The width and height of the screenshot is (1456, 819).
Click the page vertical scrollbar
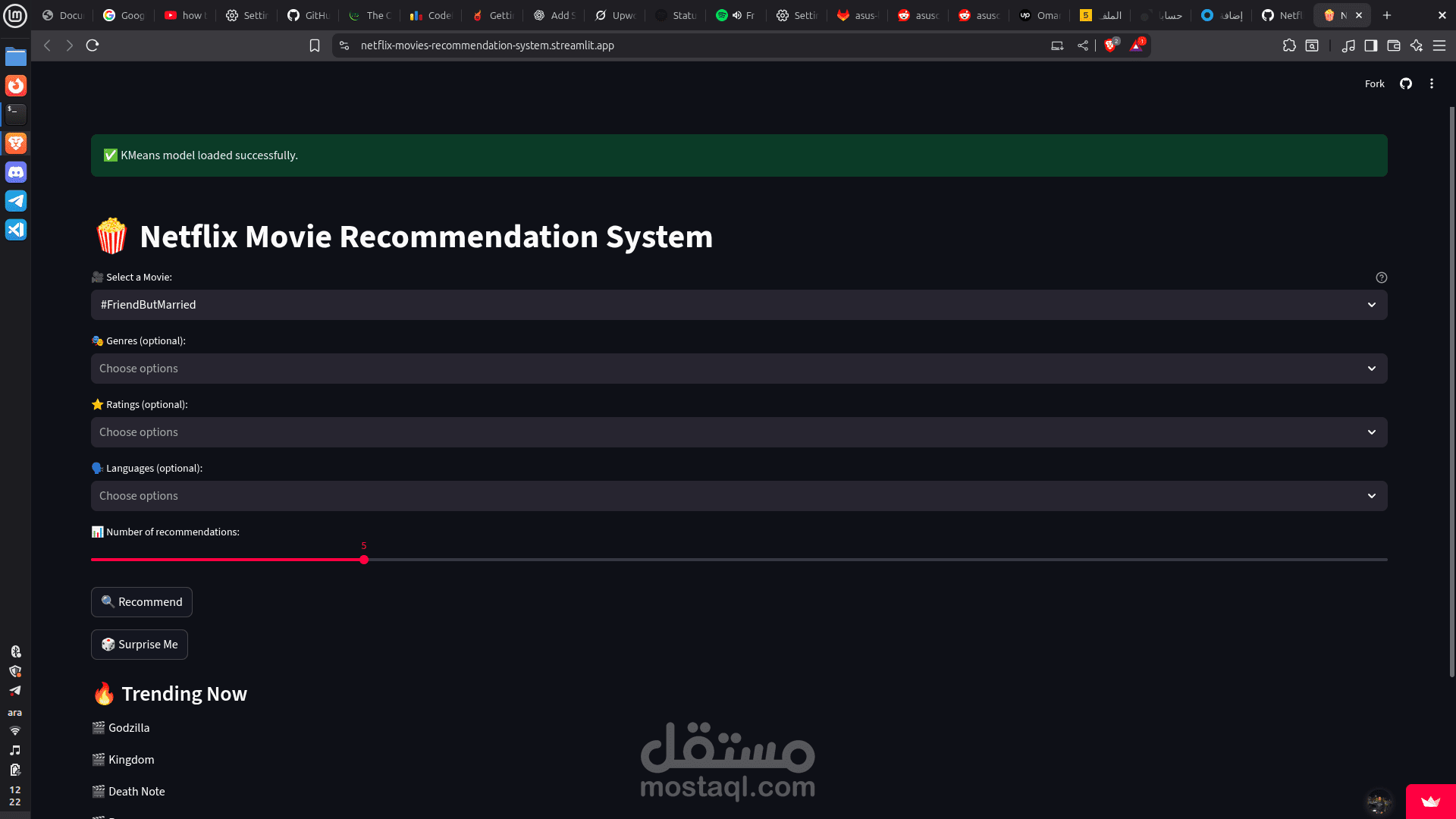[1451, 391]
